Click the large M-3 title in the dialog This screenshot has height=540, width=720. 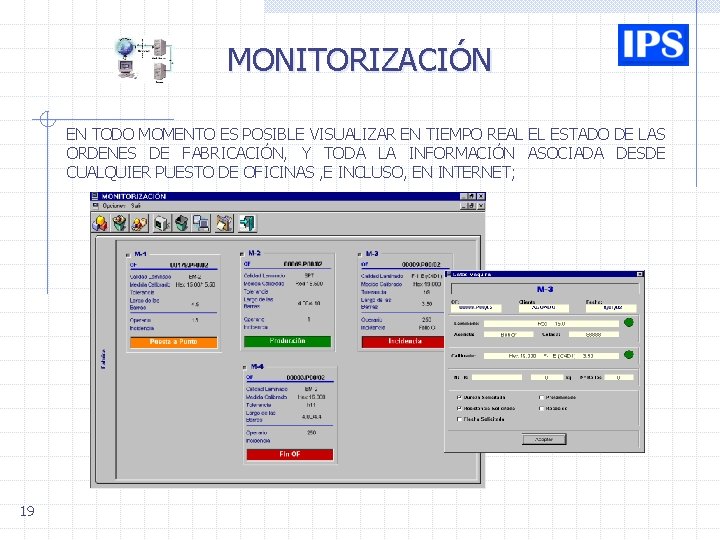click(x=545, y=289)
